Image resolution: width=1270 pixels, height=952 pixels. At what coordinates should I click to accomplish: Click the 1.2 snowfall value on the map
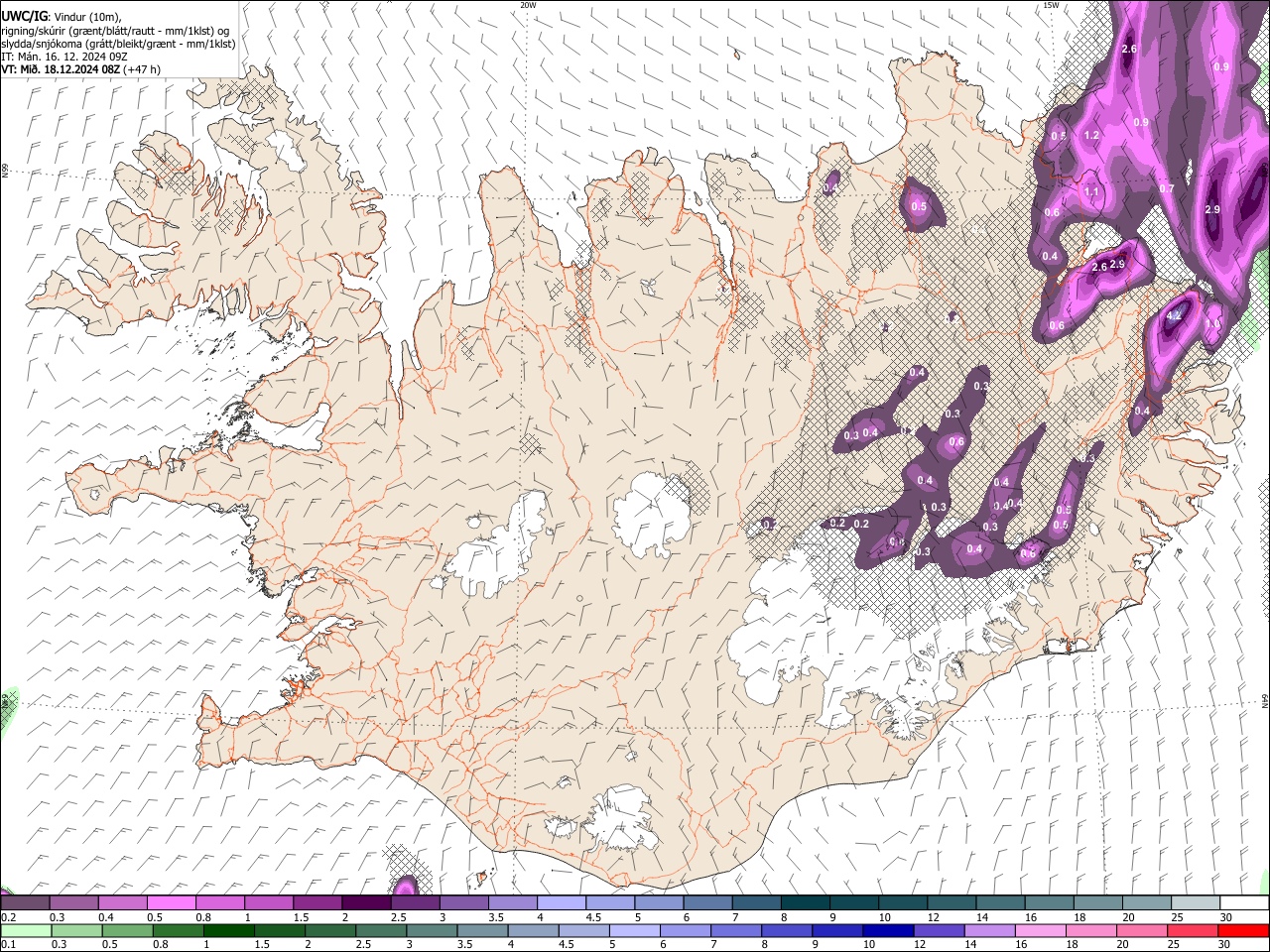[1092, 135]
